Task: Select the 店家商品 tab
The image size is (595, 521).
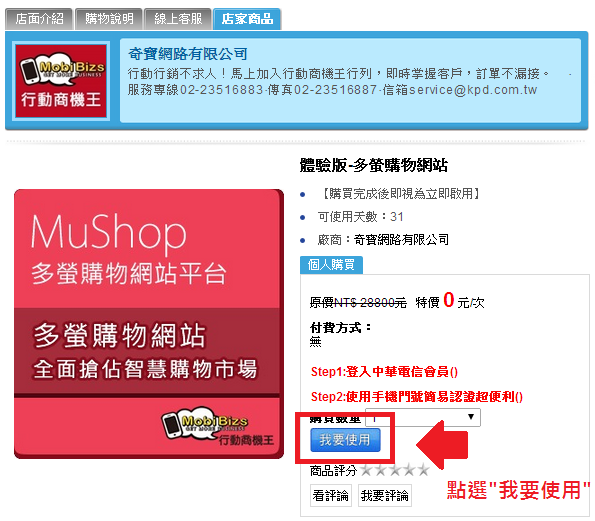Action: 247,19
